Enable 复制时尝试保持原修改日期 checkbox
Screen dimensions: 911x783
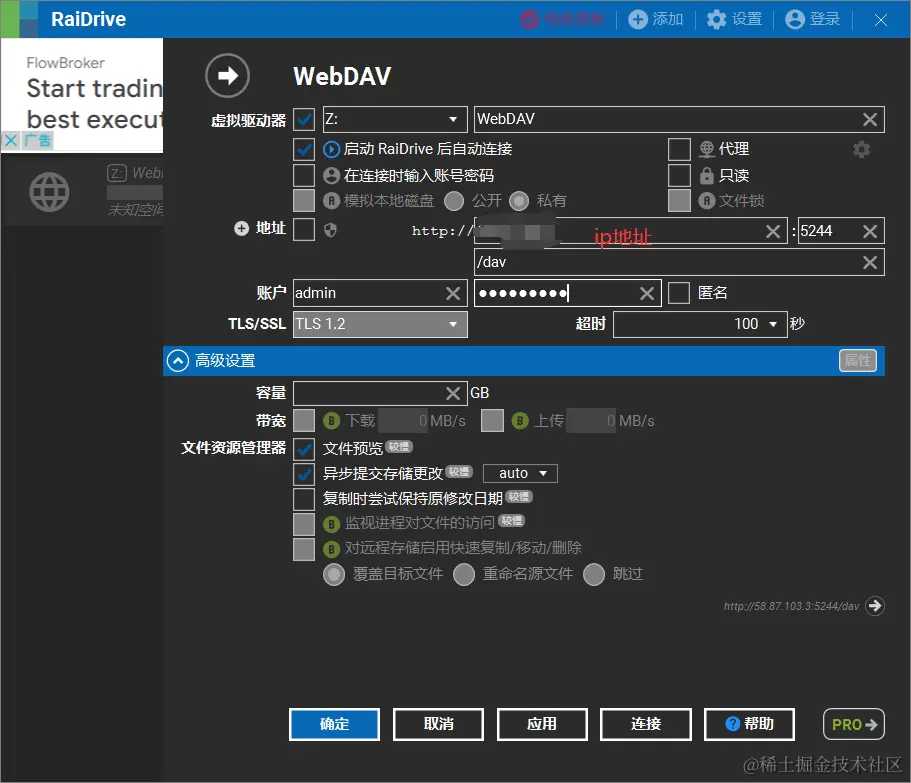pyautogui.click(x=304, y=499)
